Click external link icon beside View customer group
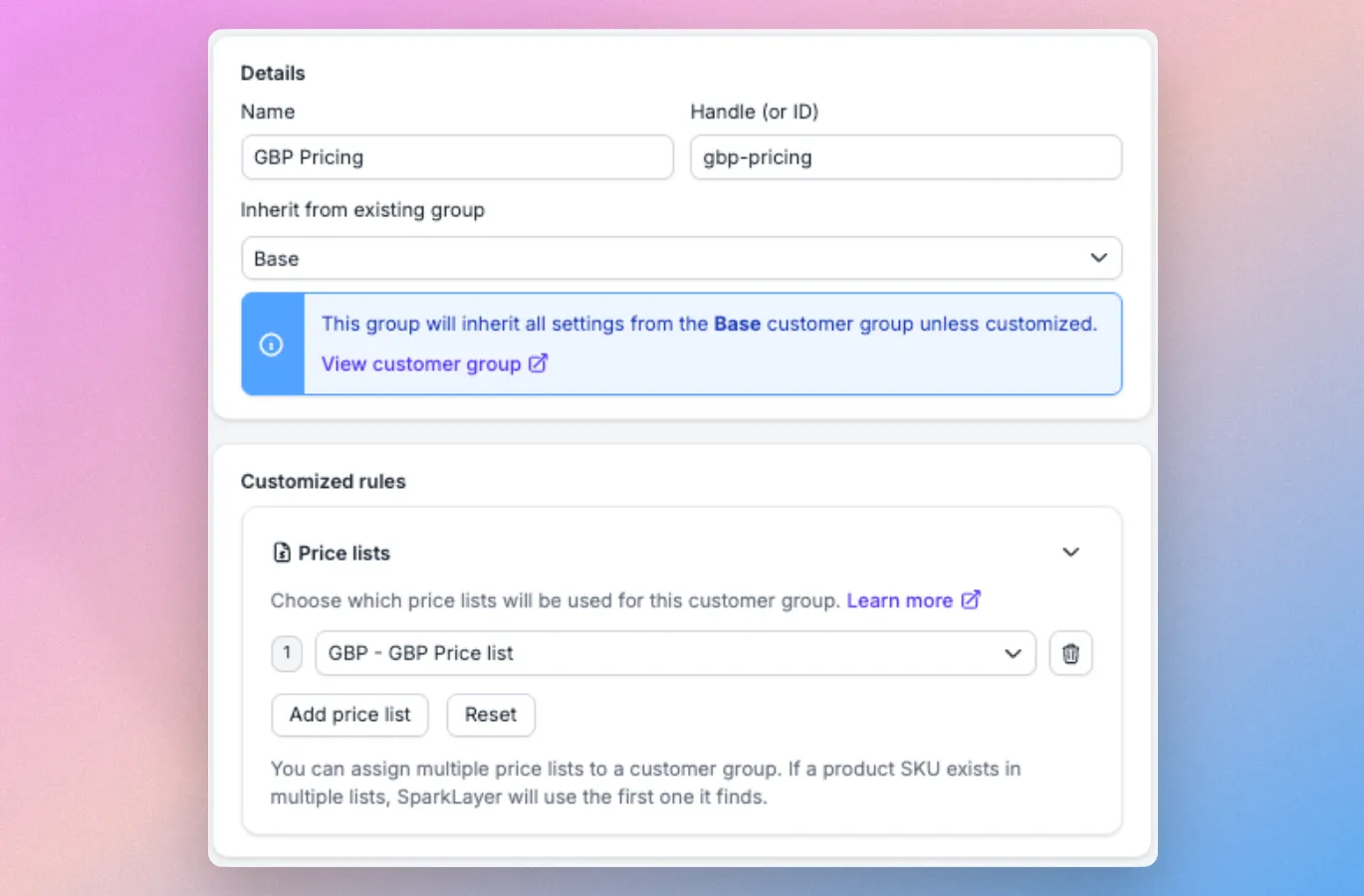 coord(538,363)
